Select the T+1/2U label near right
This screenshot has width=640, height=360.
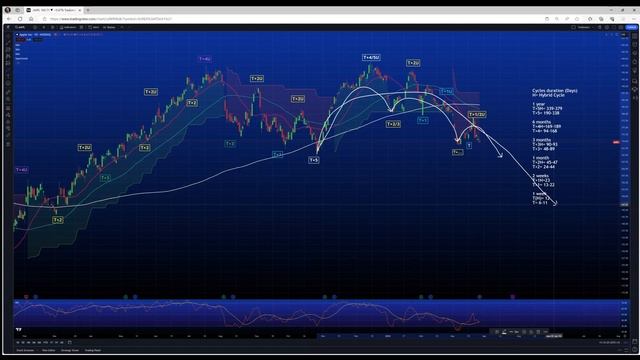point(477,114)
